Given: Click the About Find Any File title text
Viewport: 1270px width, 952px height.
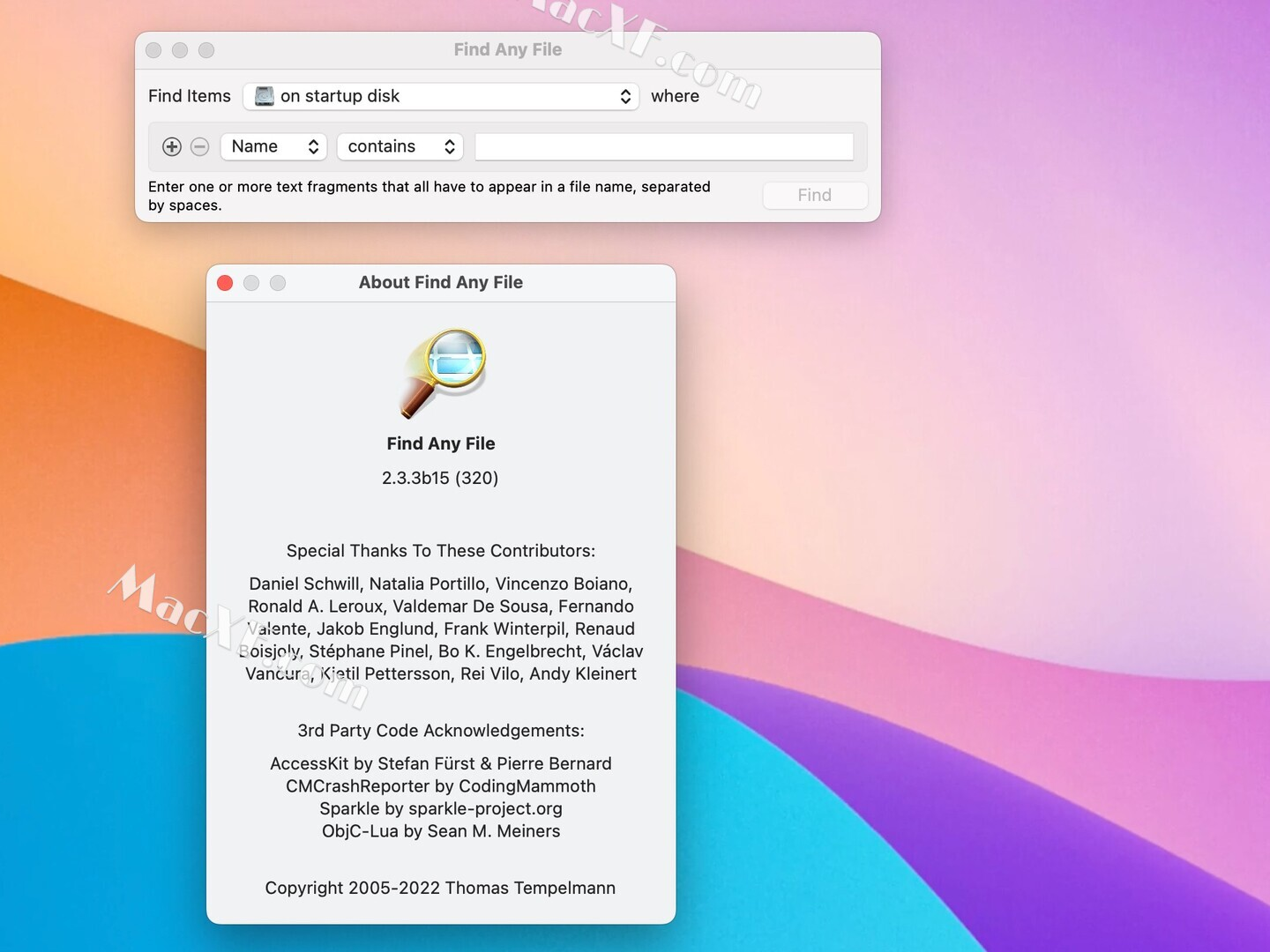Looking at the screenshot, I should pyautogui.click(x=440, y=282).
